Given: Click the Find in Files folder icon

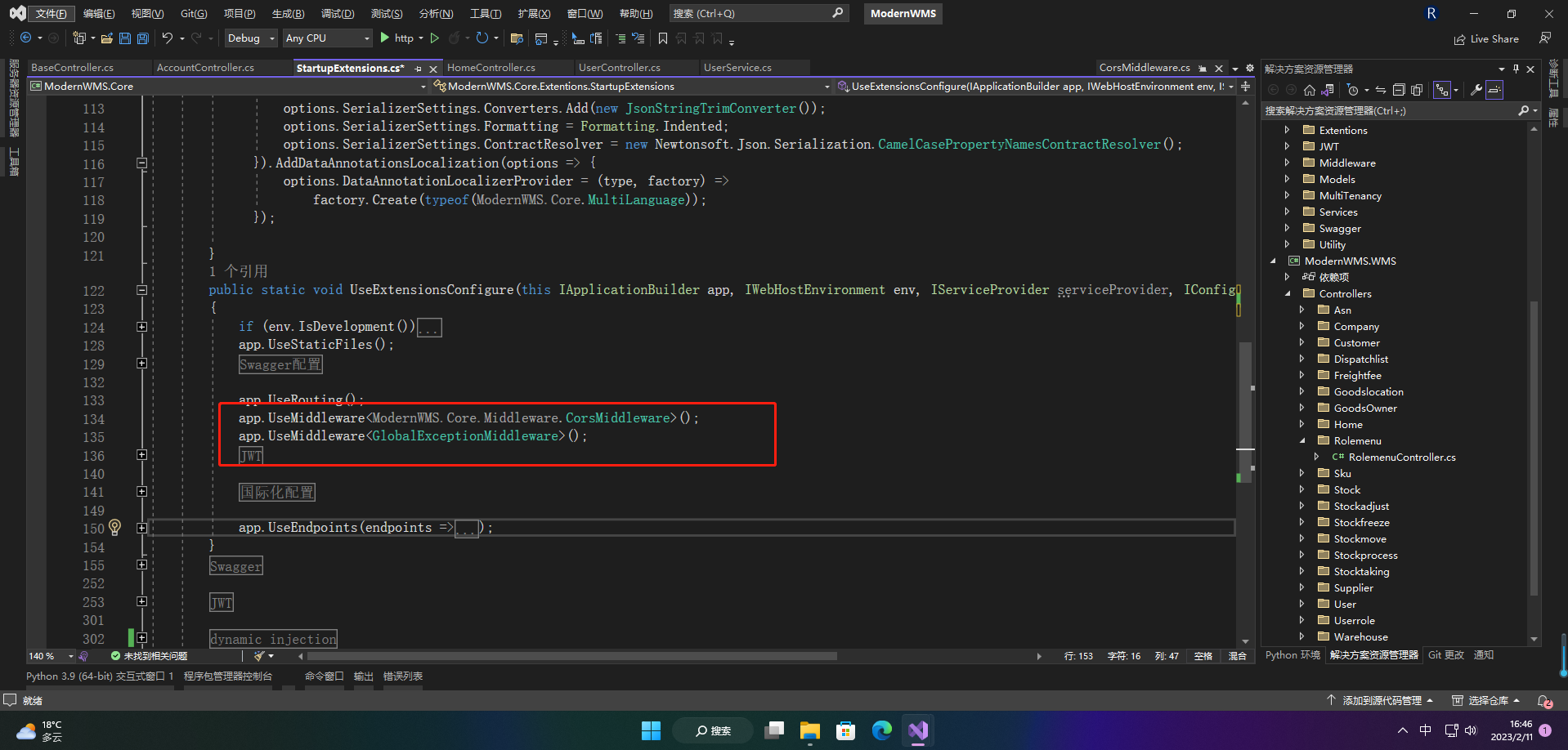Looking at the screenshot, I should (517, 38).
